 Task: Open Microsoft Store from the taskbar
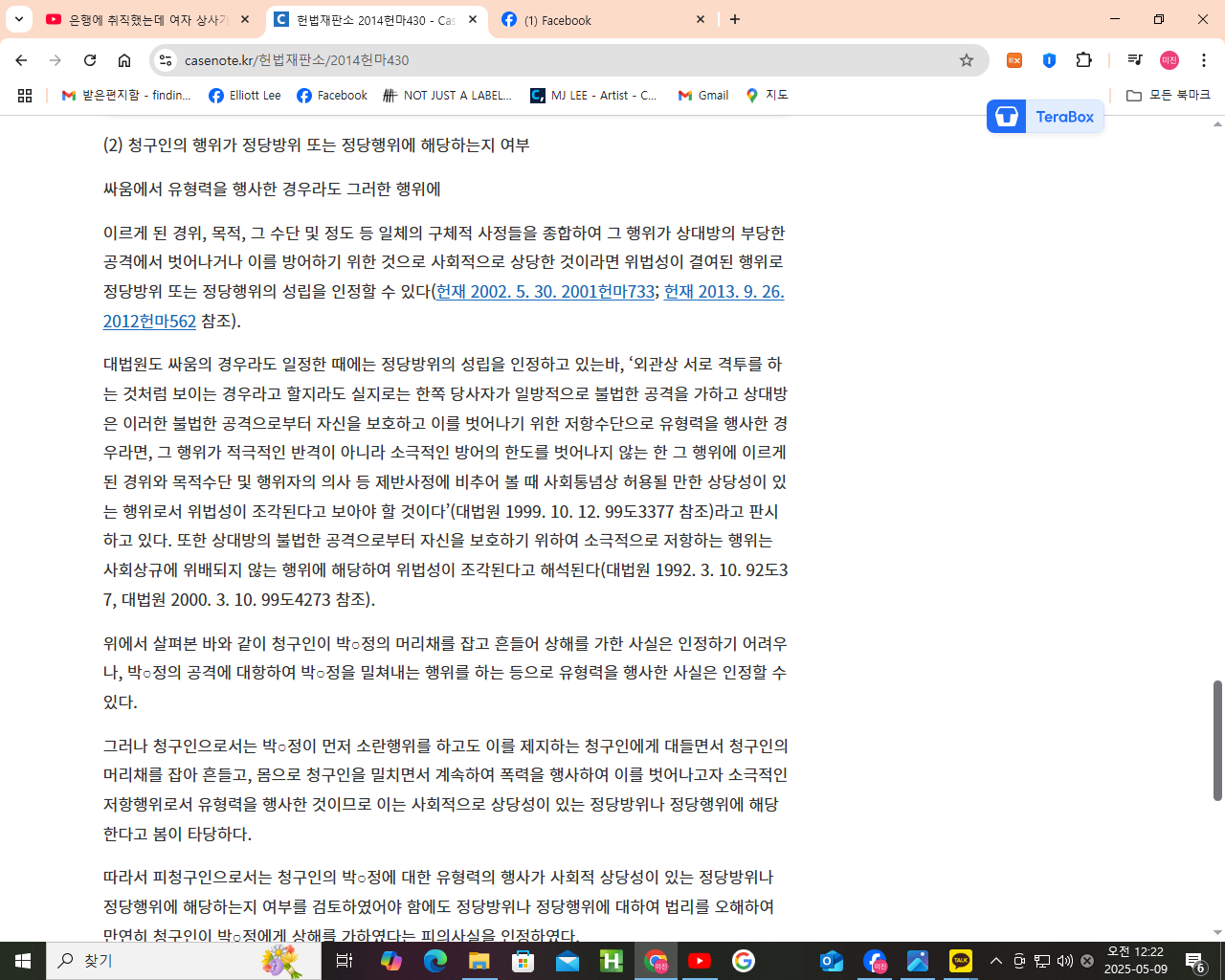point(523,961)
